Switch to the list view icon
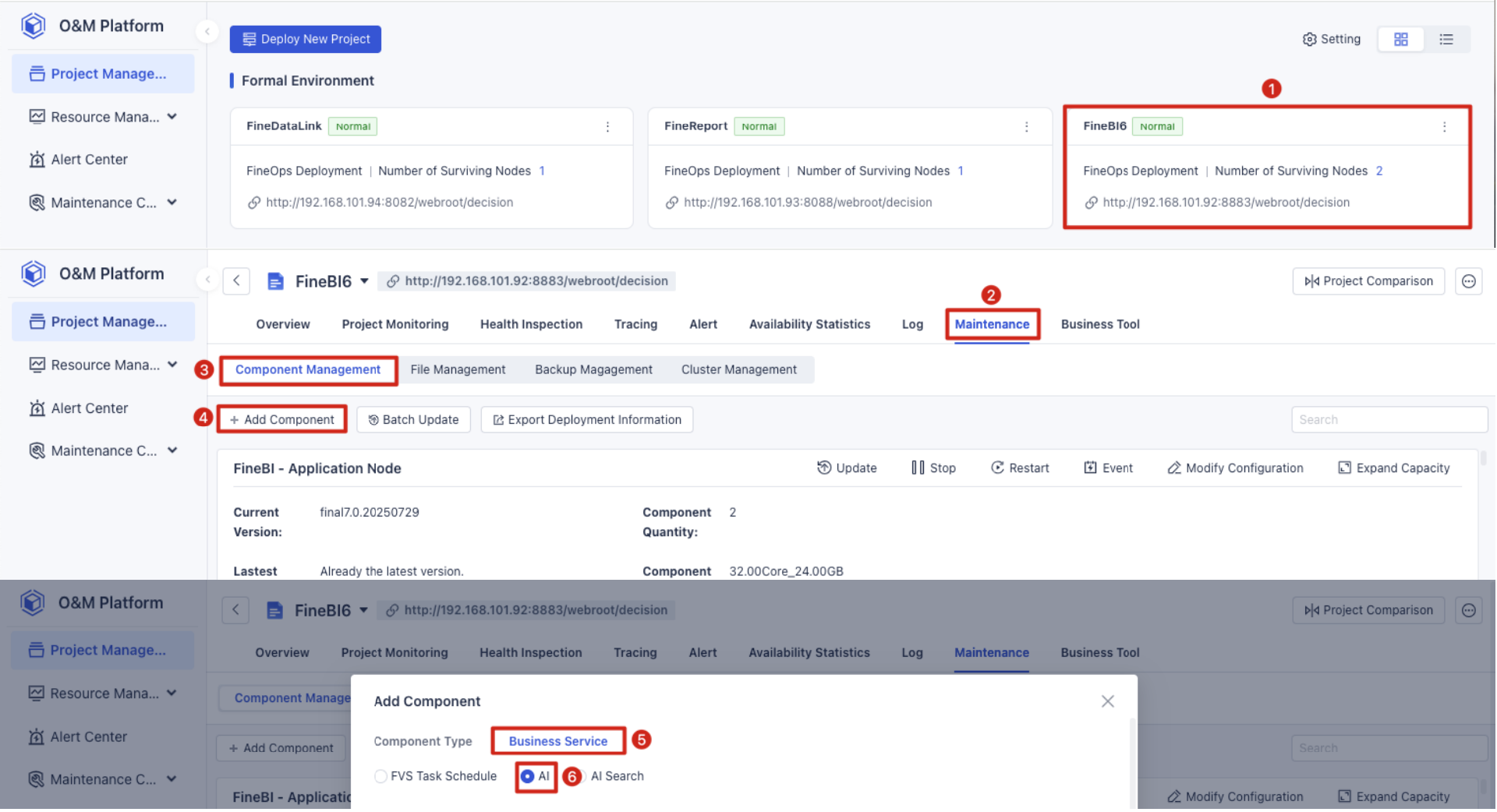This screenshot has height=812, width=1497. click(1446, 39)
